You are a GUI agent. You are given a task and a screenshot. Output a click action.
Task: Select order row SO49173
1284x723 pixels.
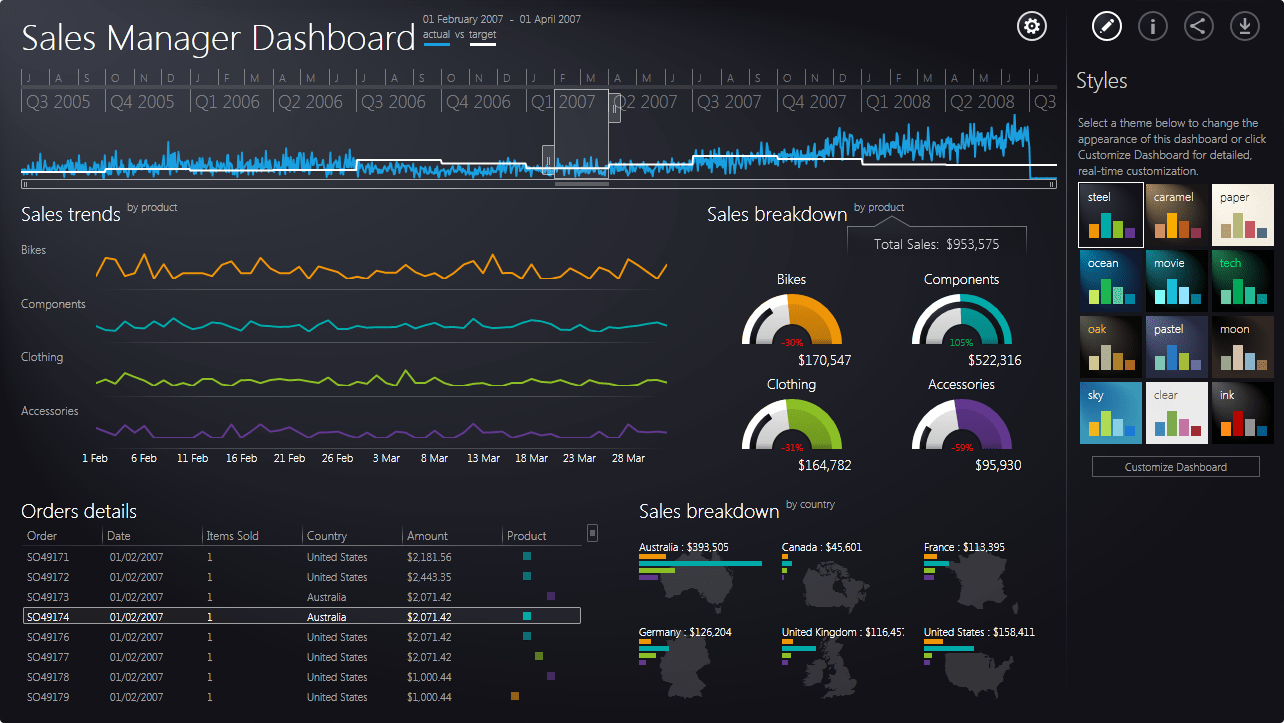pos(302,597)
